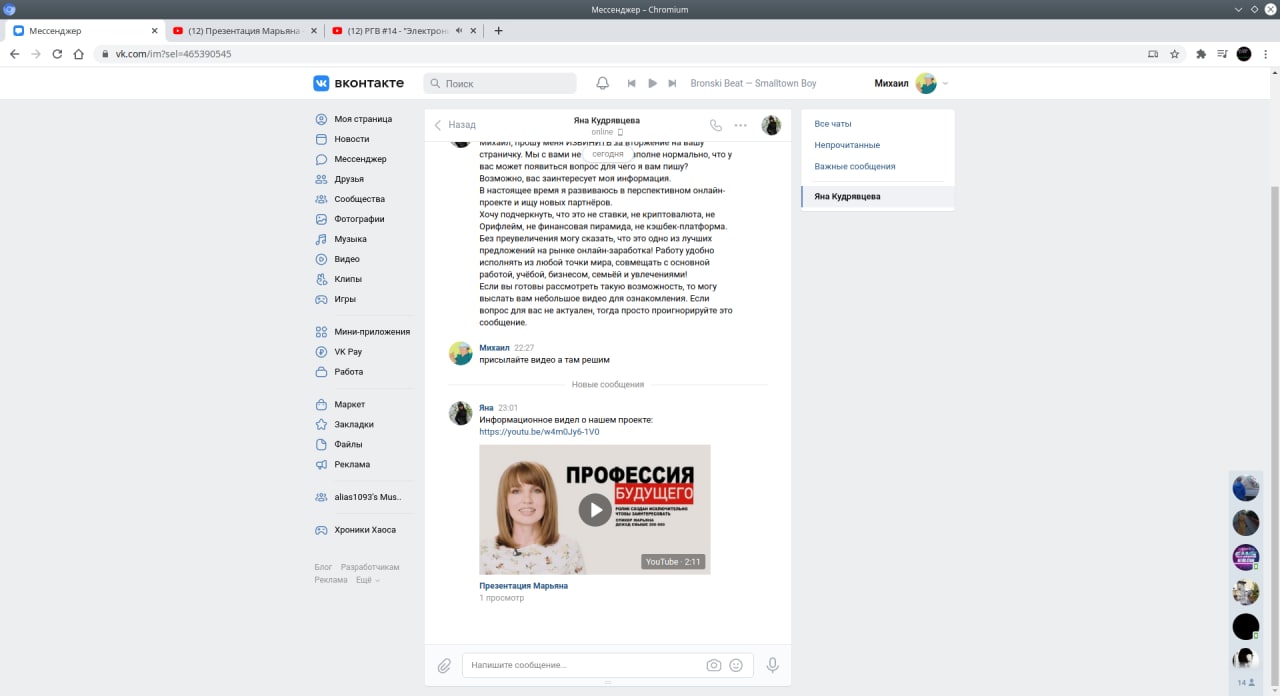
Task: Select Яна Кудрявцева conversation in right panel
Action: point(878,197)
